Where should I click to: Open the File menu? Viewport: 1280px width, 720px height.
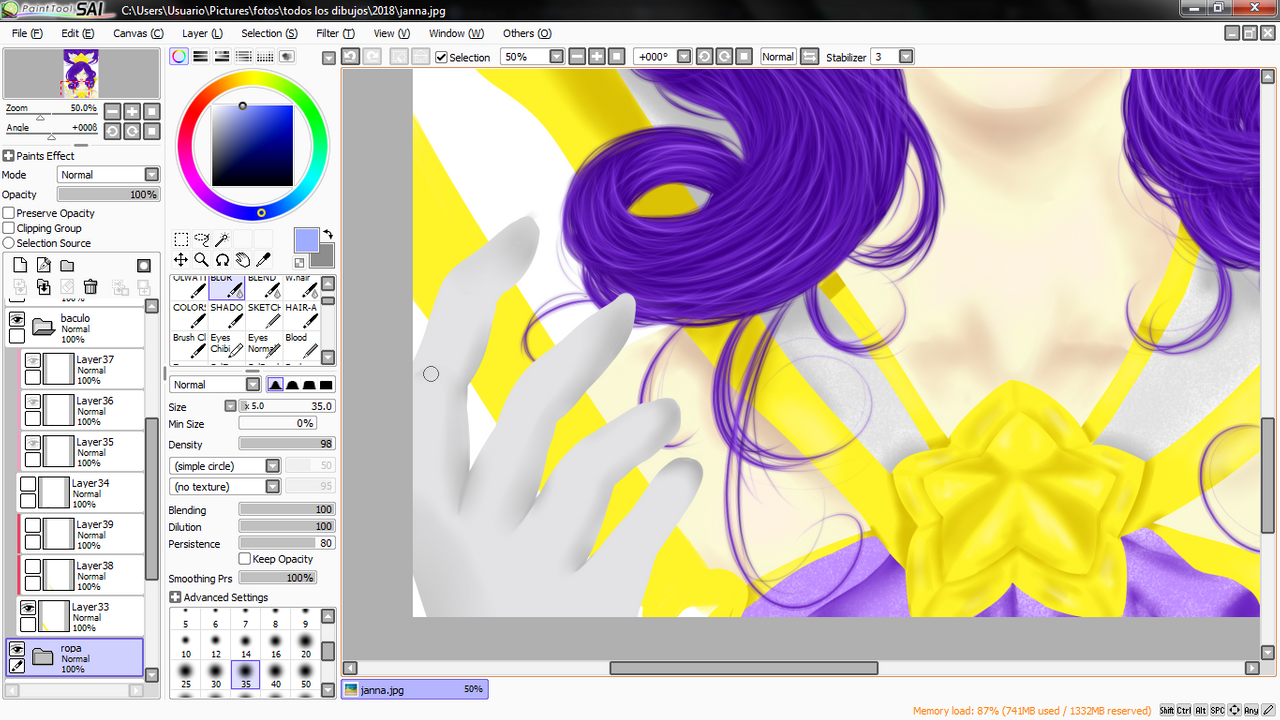pos(27,33)
